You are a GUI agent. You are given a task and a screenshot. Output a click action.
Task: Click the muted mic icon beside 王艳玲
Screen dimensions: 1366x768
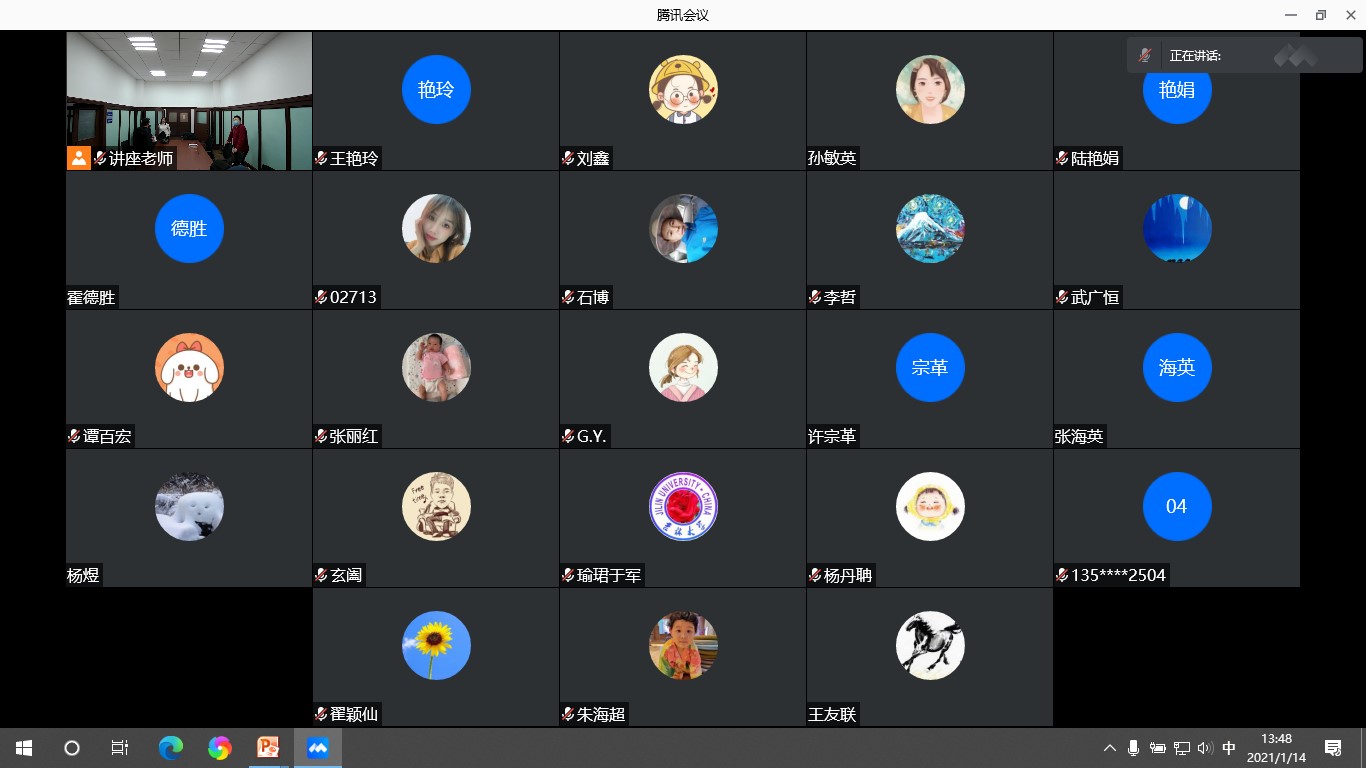click(x=322, y=158)
